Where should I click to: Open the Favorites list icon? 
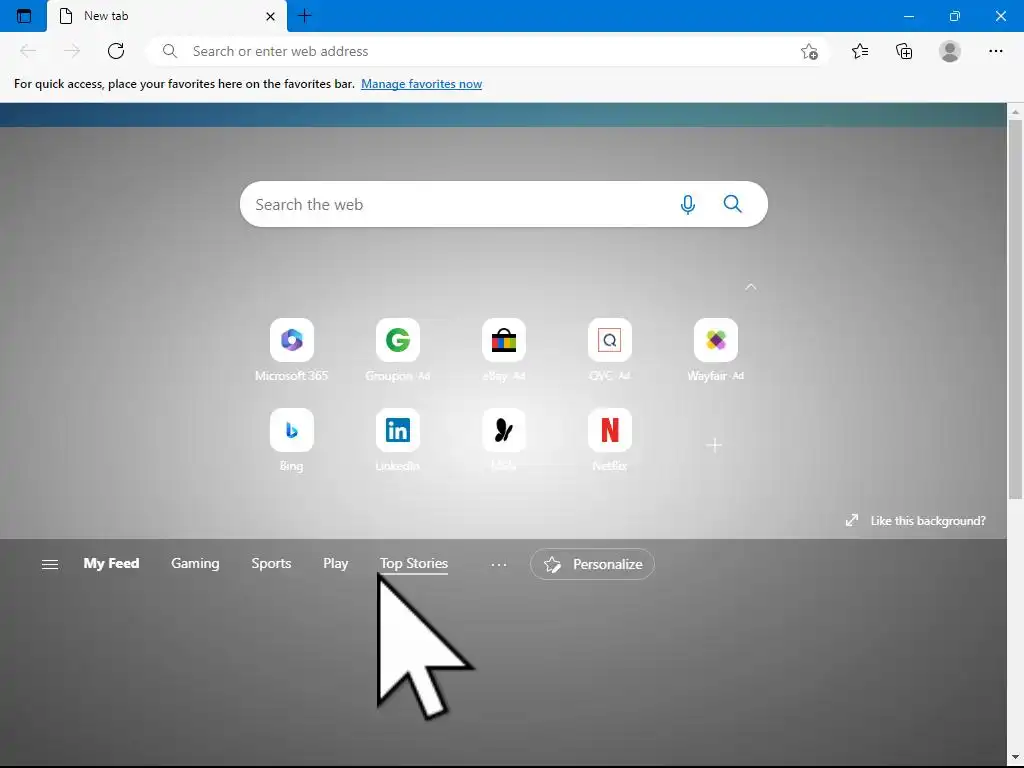pos(860,51)
